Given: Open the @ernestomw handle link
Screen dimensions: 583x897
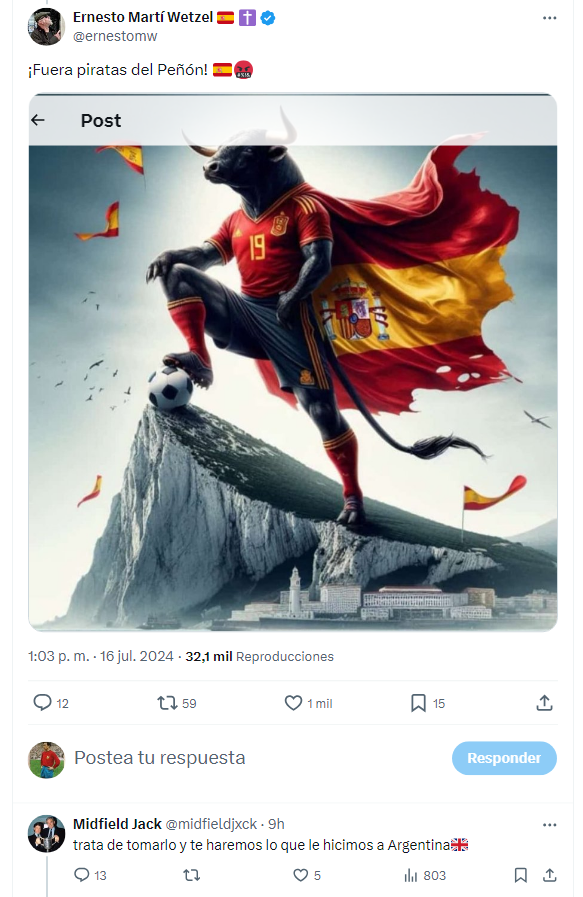Looking at the screenshot, I should pos(115,36).
